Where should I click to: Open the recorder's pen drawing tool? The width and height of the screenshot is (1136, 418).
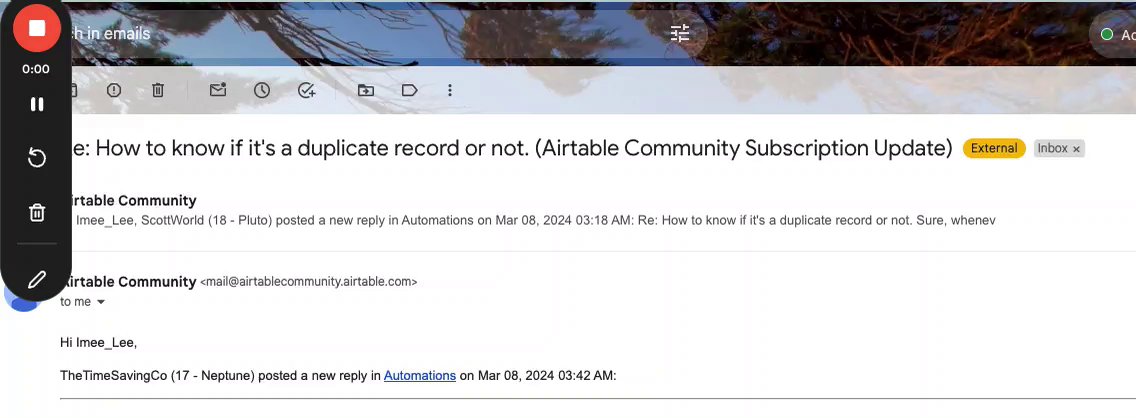(37, 278)
